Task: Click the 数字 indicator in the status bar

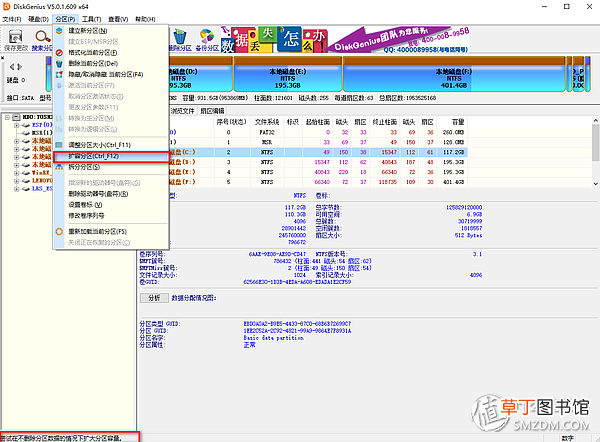Action: (567, 438)
